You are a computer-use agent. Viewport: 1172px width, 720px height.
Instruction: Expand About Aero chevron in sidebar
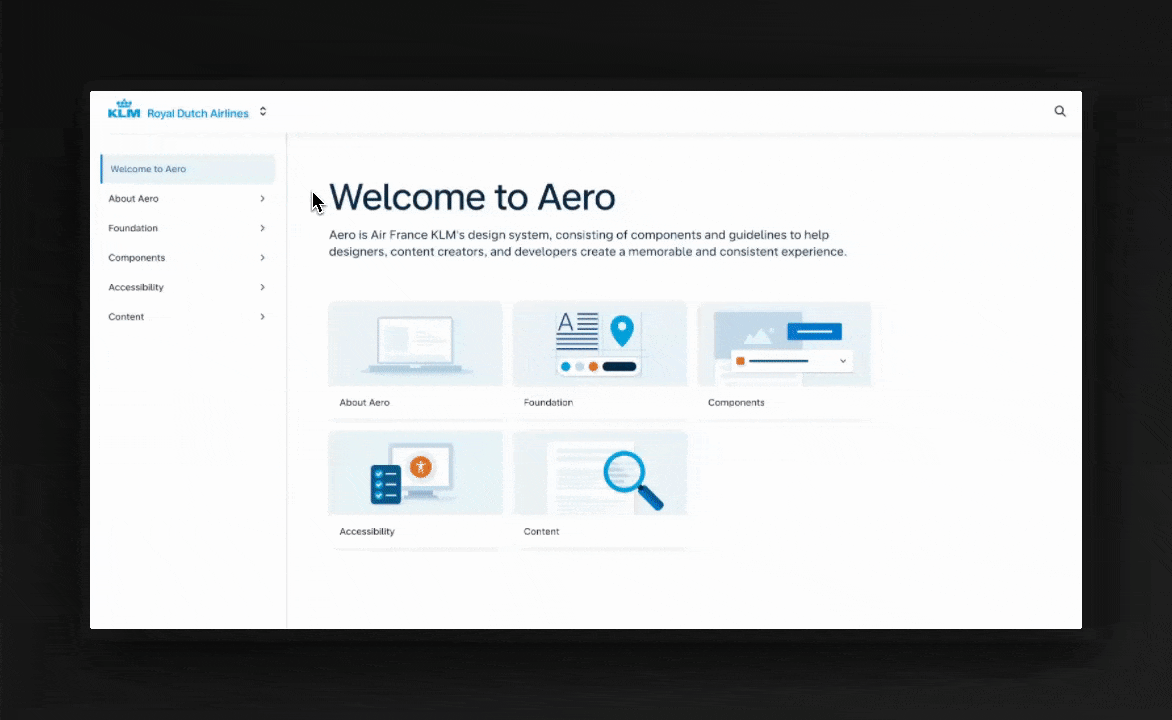262,199
